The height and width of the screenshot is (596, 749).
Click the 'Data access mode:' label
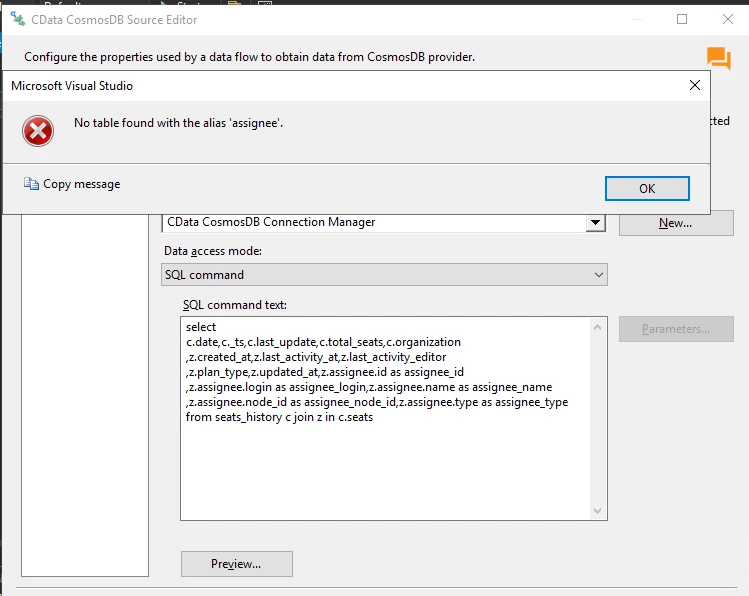coord(213,251)
